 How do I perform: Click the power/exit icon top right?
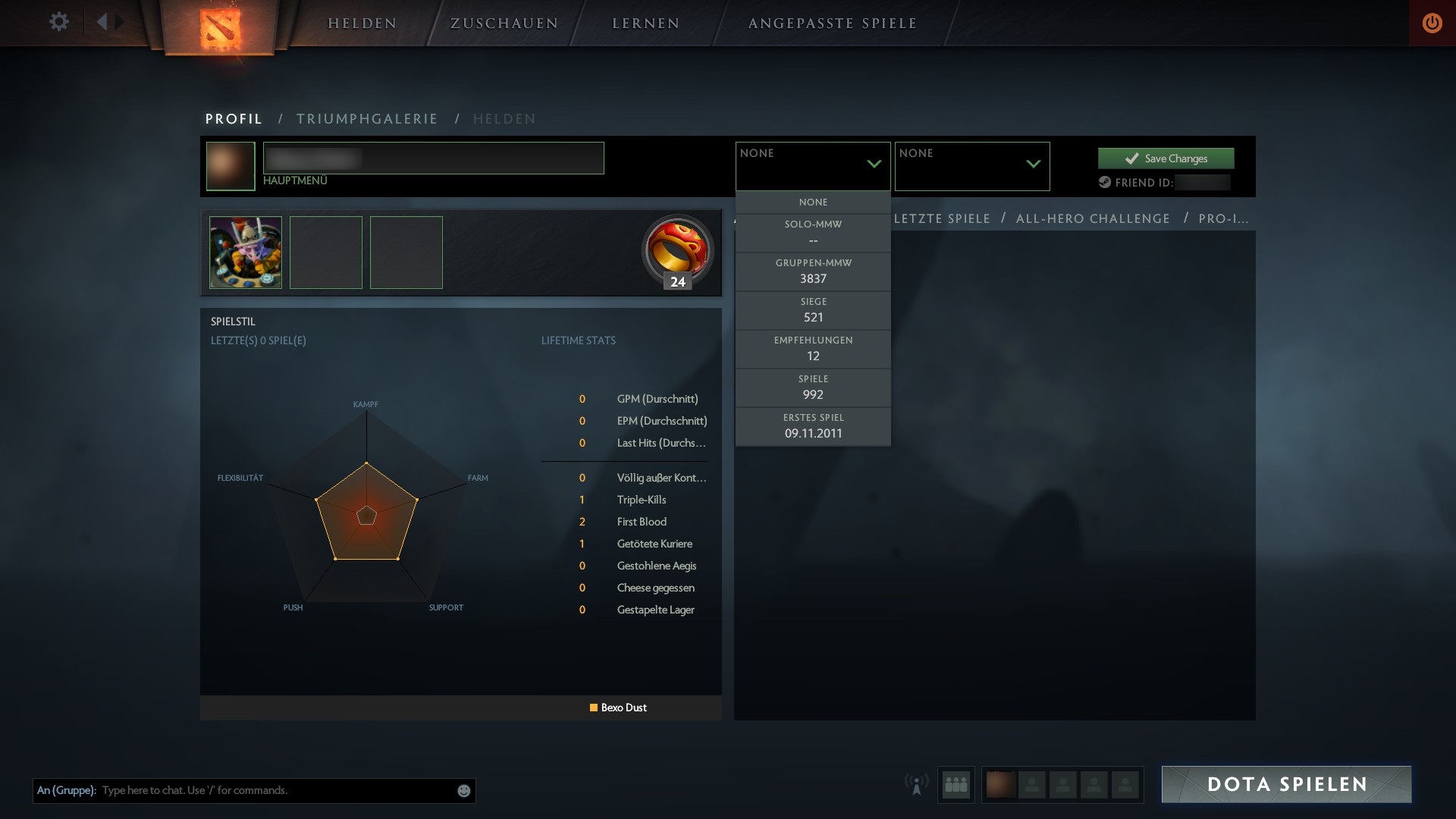point(1432,22)
